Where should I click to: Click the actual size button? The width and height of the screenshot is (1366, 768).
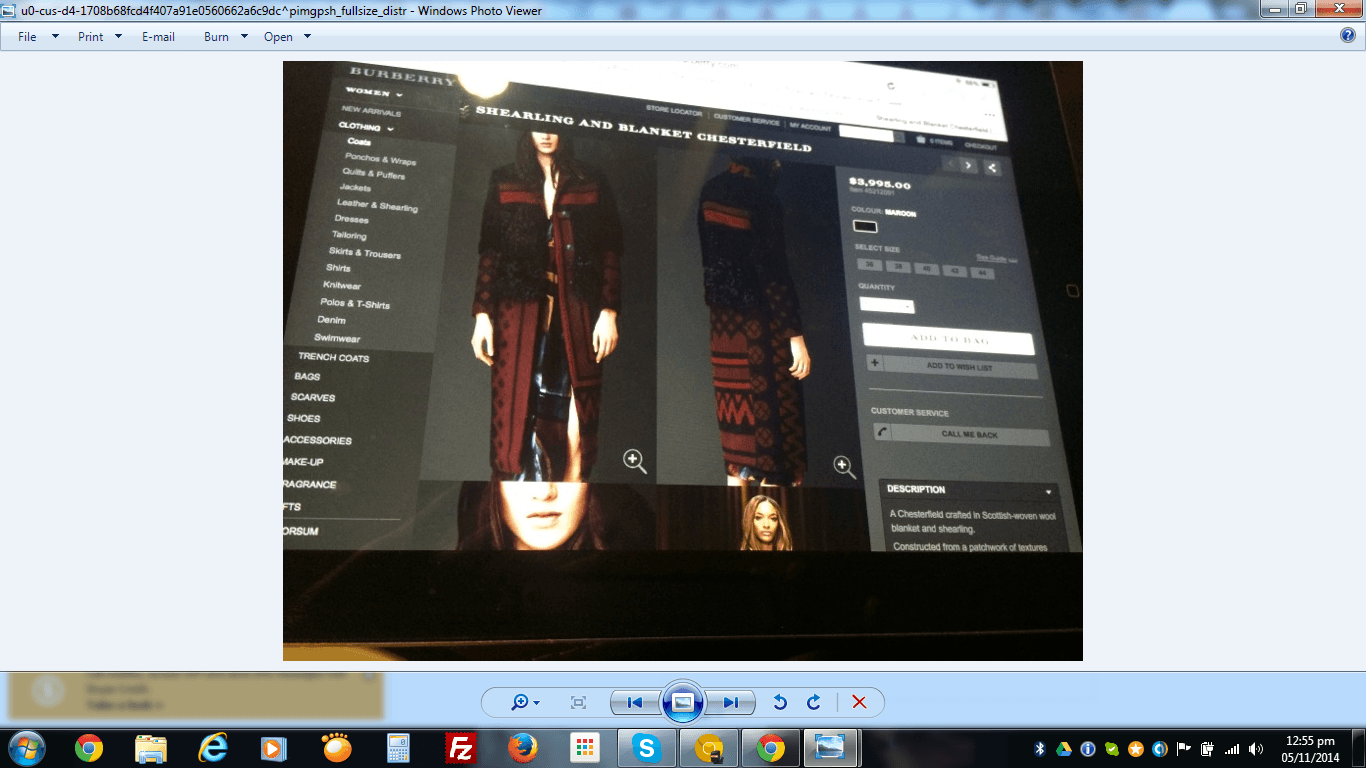pyautogui.click(x=578, y=703)
